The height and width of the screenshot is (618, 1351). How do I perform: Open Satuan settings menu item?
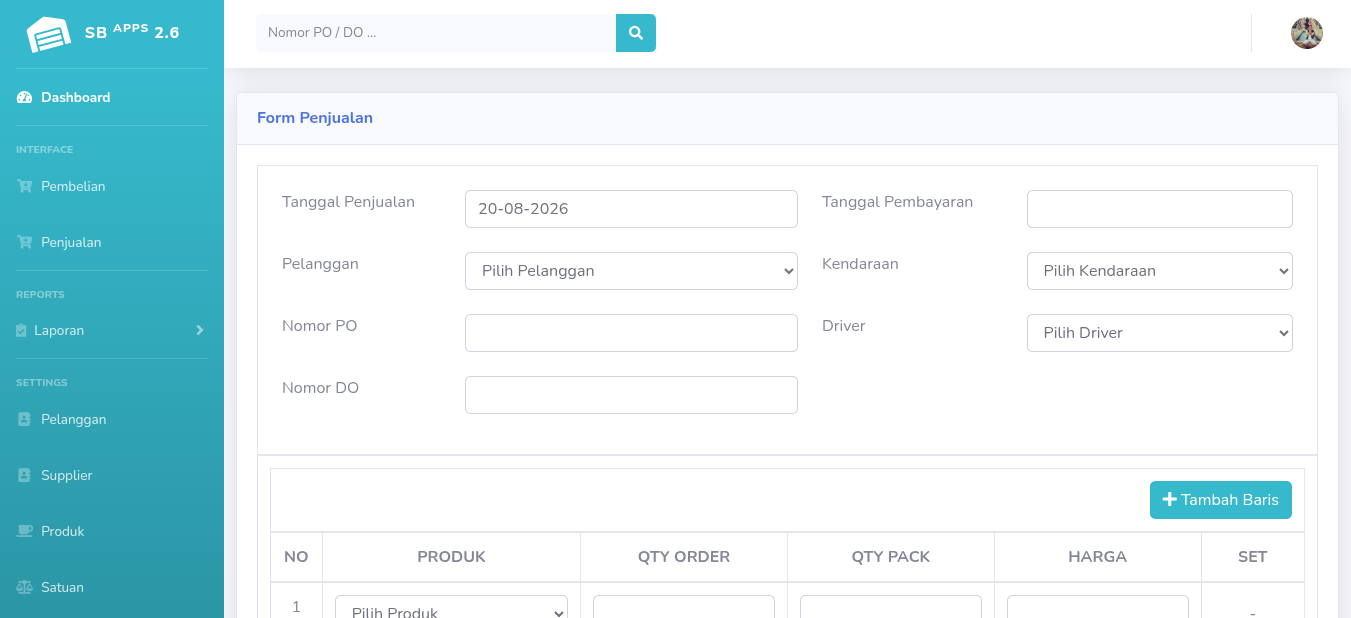click(x=112, y=587)
